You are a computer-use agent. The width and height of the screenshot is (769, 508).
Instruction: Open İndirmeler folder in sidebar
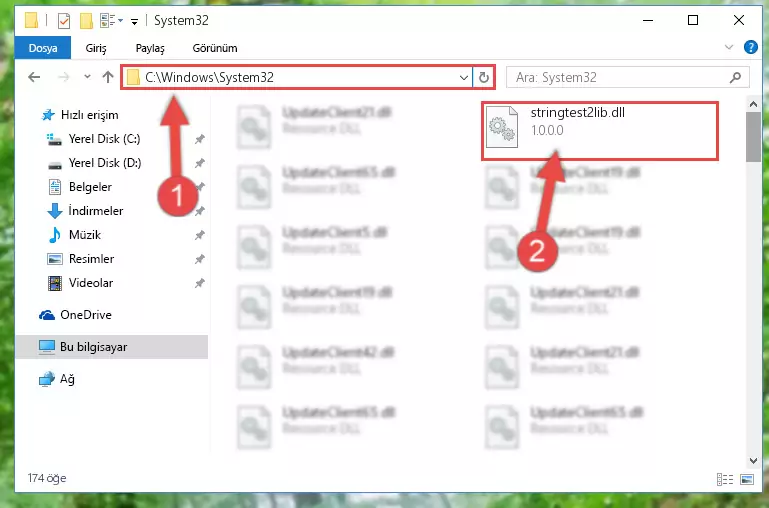pyautogui.click(x=96, y=211)
